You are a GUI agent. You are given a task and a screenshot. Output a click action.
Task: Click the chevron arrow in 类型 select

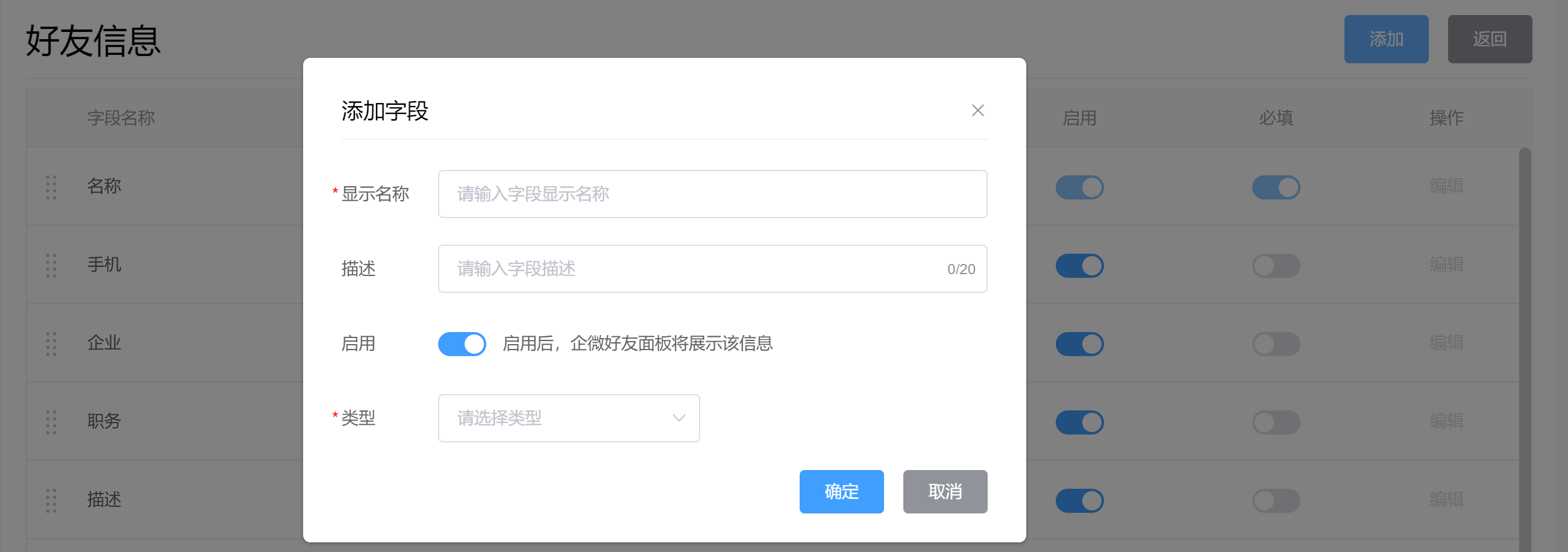click(679, 418)
